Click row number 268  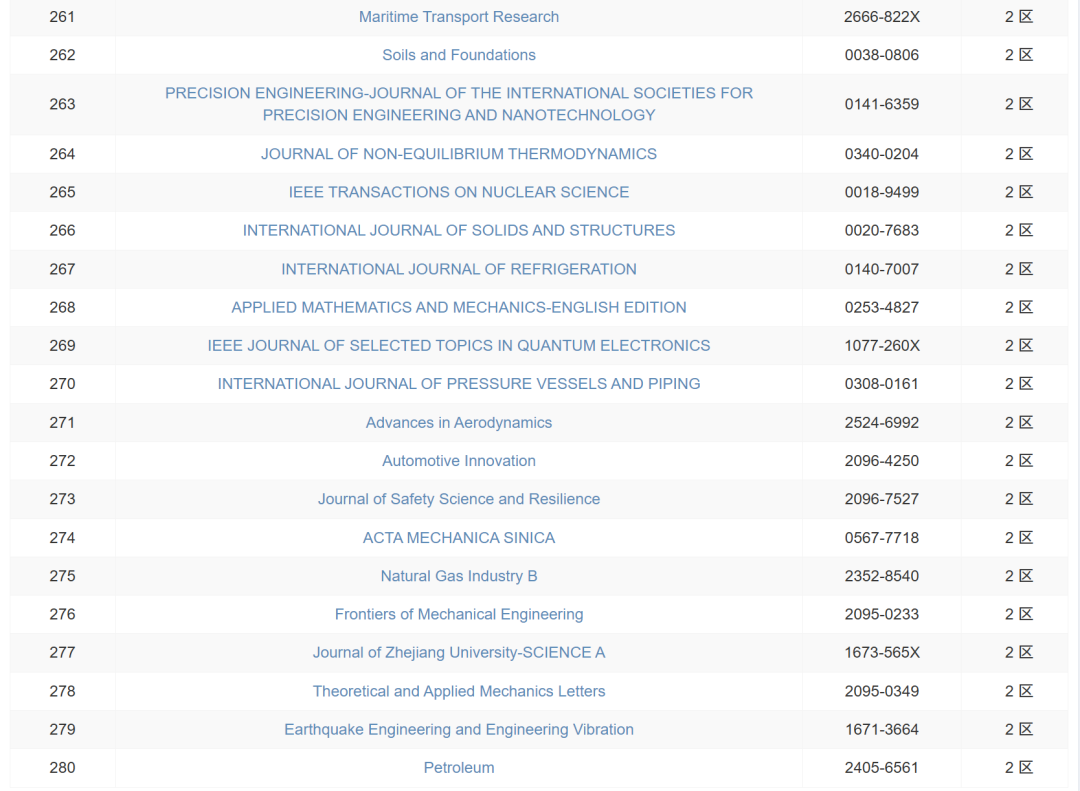click(62, 307)
